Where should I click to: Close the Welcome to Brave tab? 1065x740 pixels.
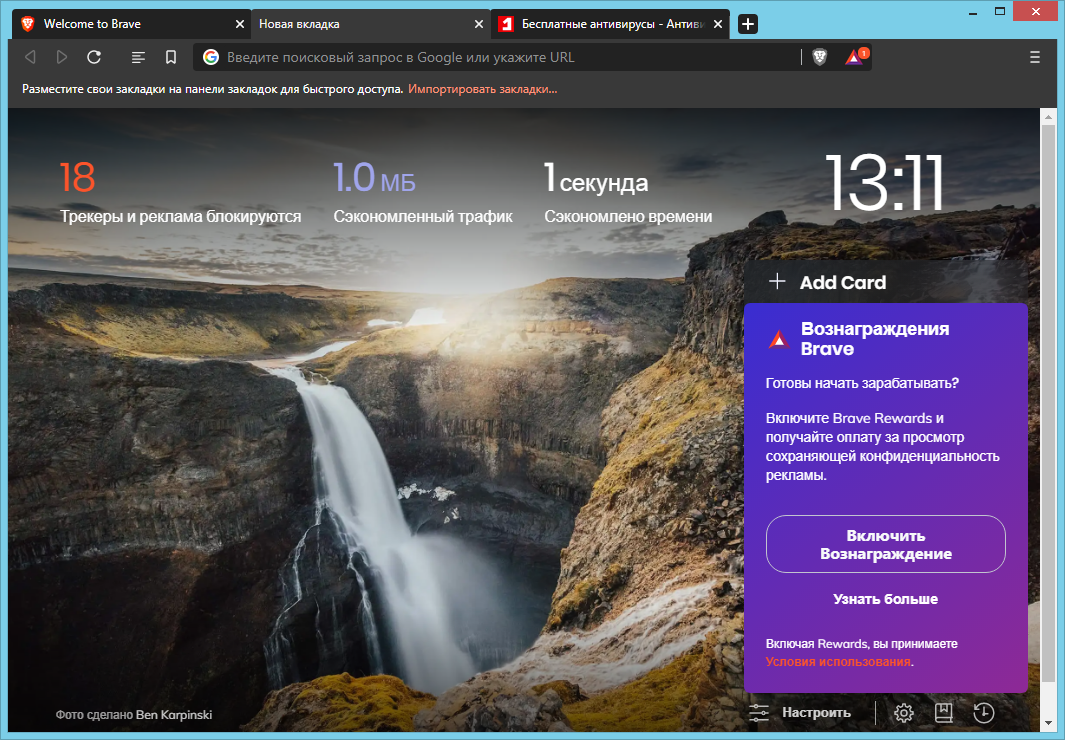(239, 24)
